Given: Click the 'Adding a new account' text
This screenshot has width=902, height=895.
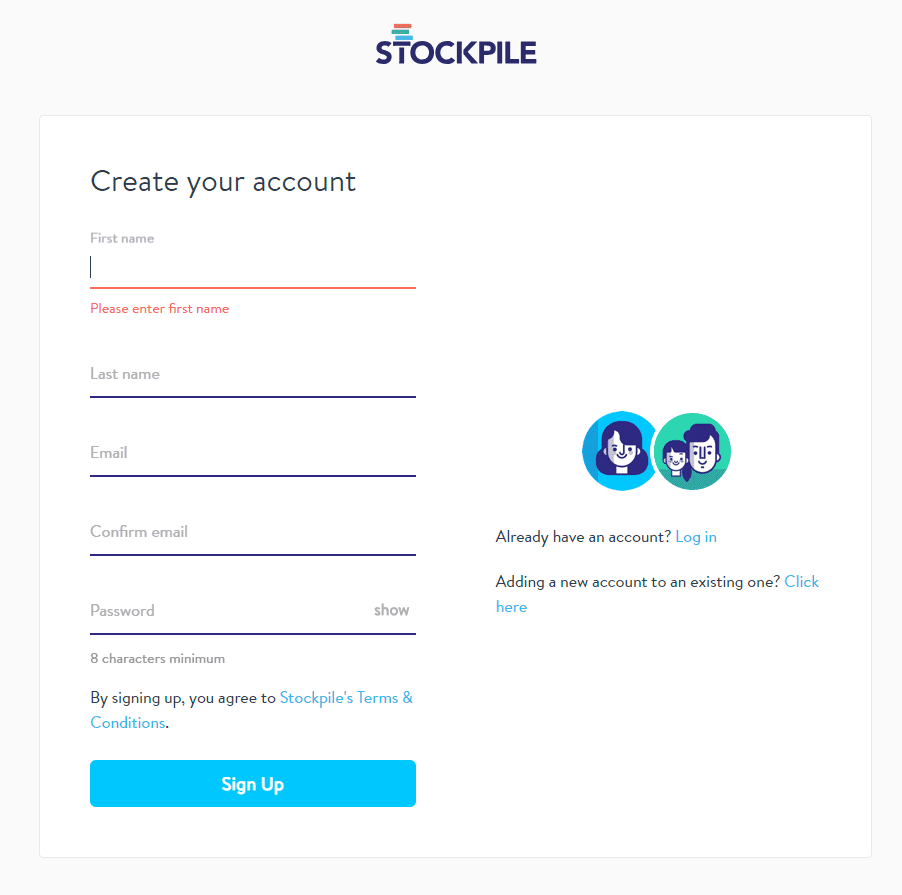Looking at the screenshot, I should 638,582.
